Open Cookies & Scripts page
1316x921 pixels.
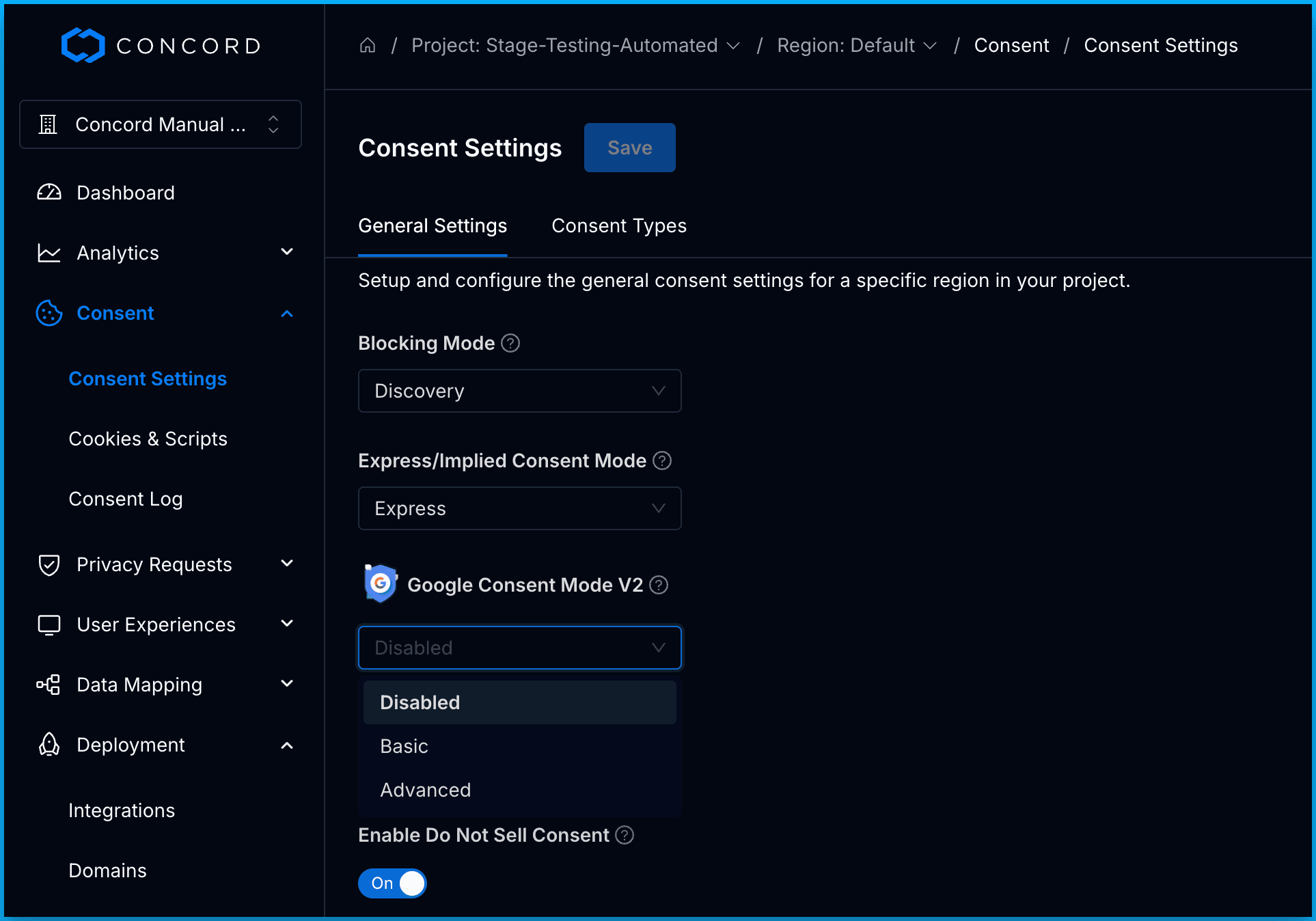pos(148,439)
